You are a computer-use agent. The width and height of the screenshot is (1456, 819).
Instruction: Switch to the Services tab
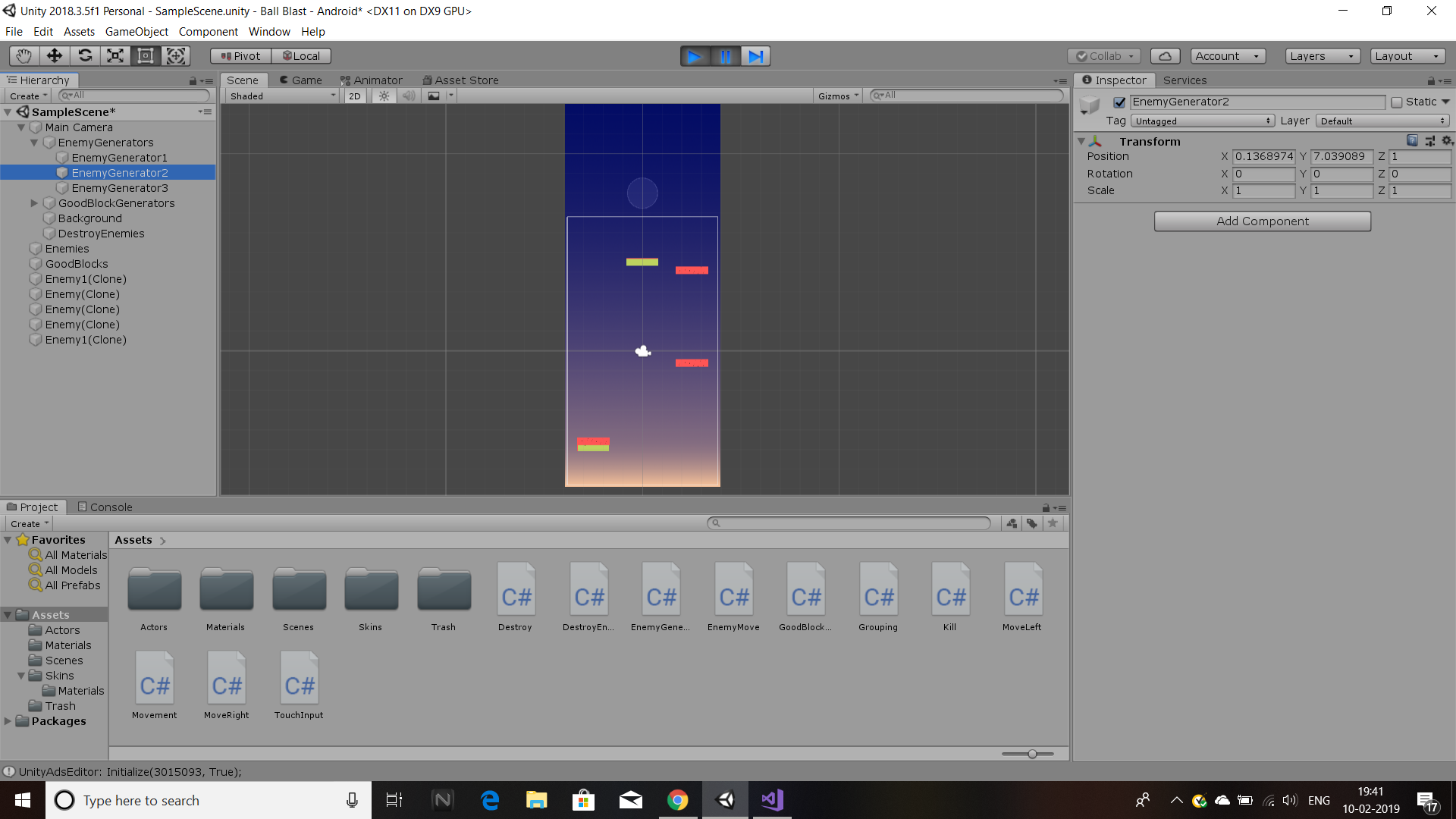1185,80
